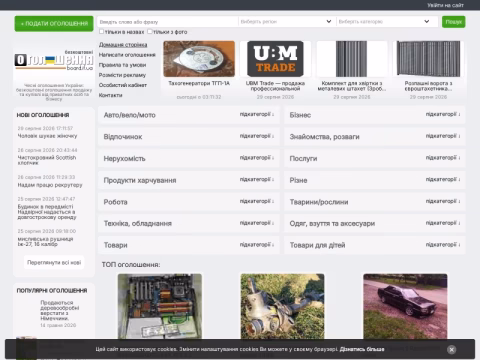
Task: Open the 'Нерухомість' category
Action: click(124, 159)
